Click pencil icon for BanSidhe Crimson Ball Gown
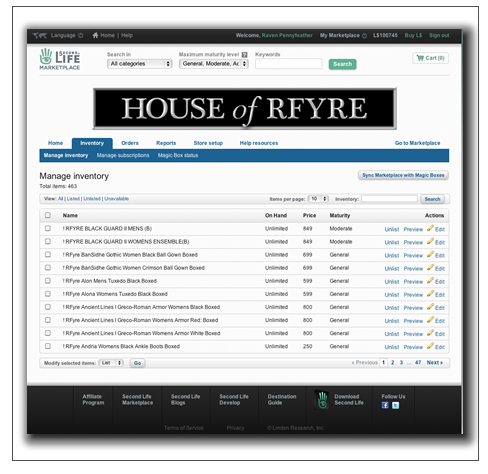 click(x=430, y=267)
